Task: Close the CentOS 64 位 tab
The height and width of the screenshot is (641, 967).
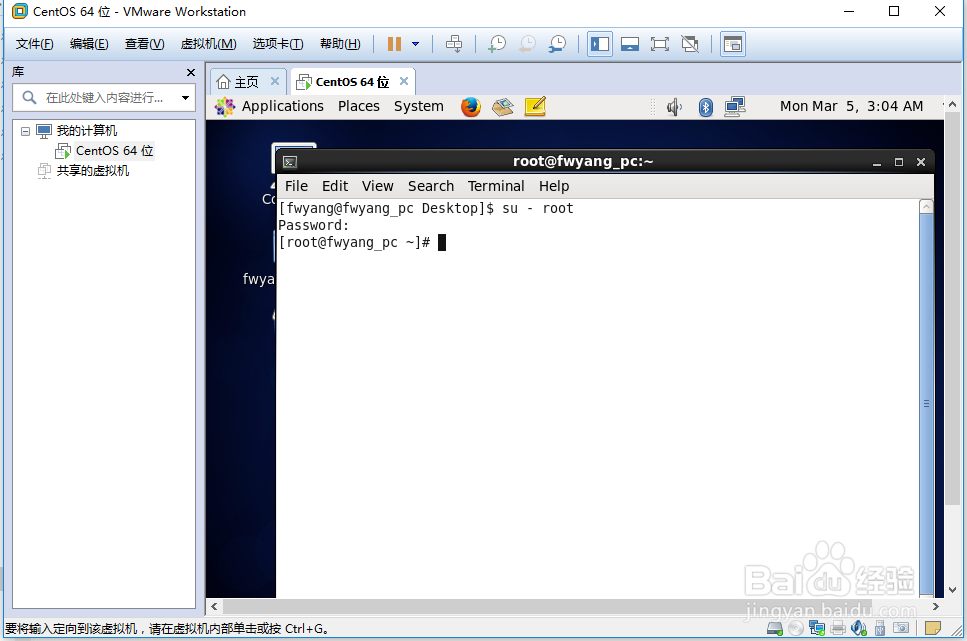Action: coord(404,81)
